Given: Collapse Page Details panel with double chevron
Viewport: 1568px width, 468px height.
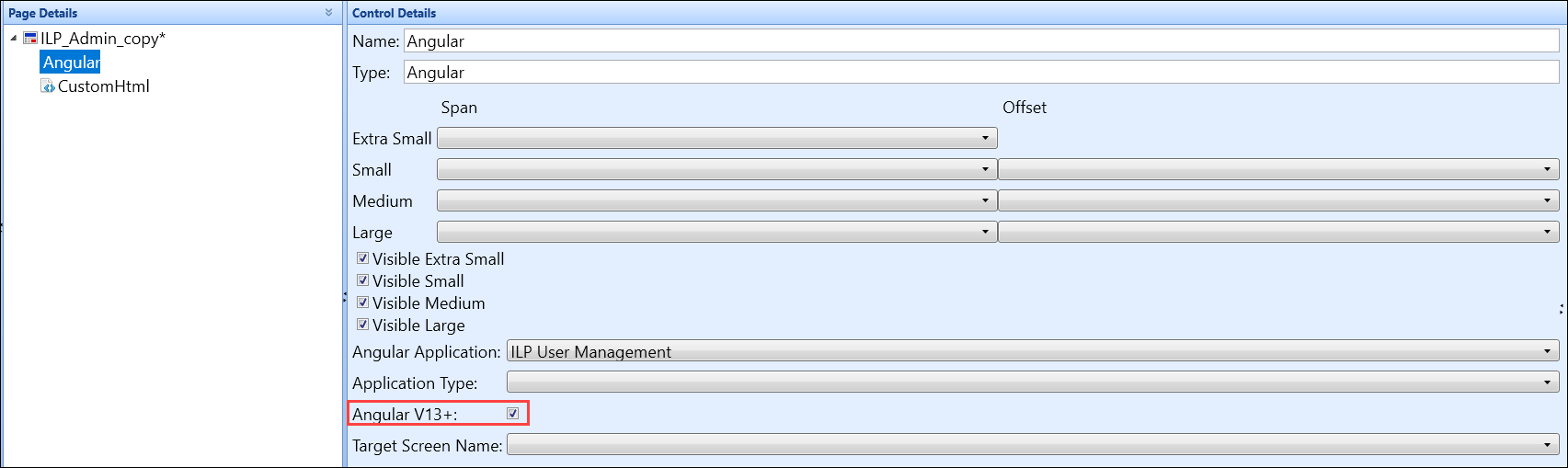Looking at the screenshot, I should pos(329,13).
